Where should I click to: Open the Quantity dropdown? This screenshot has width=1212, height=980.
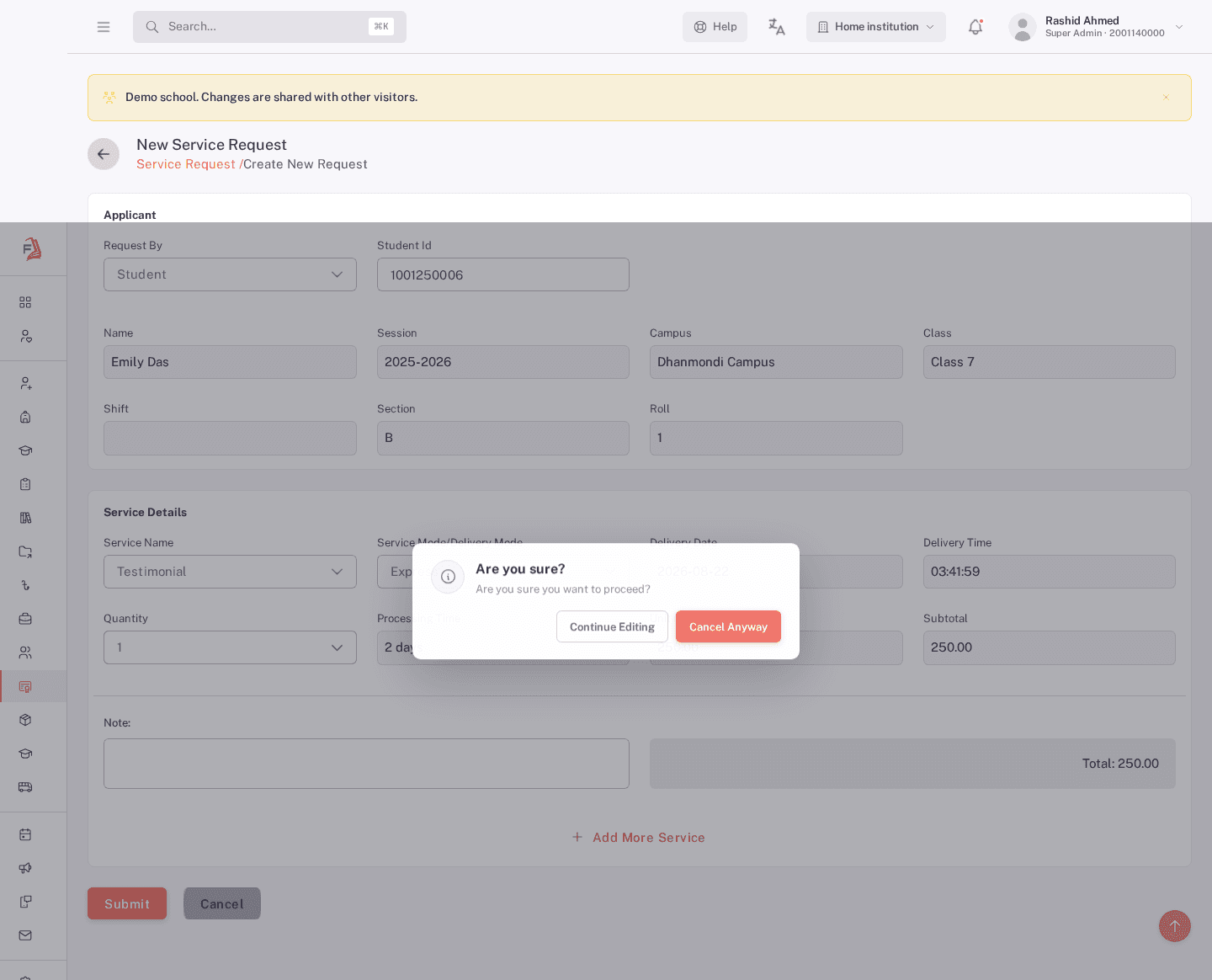(230, 647)
